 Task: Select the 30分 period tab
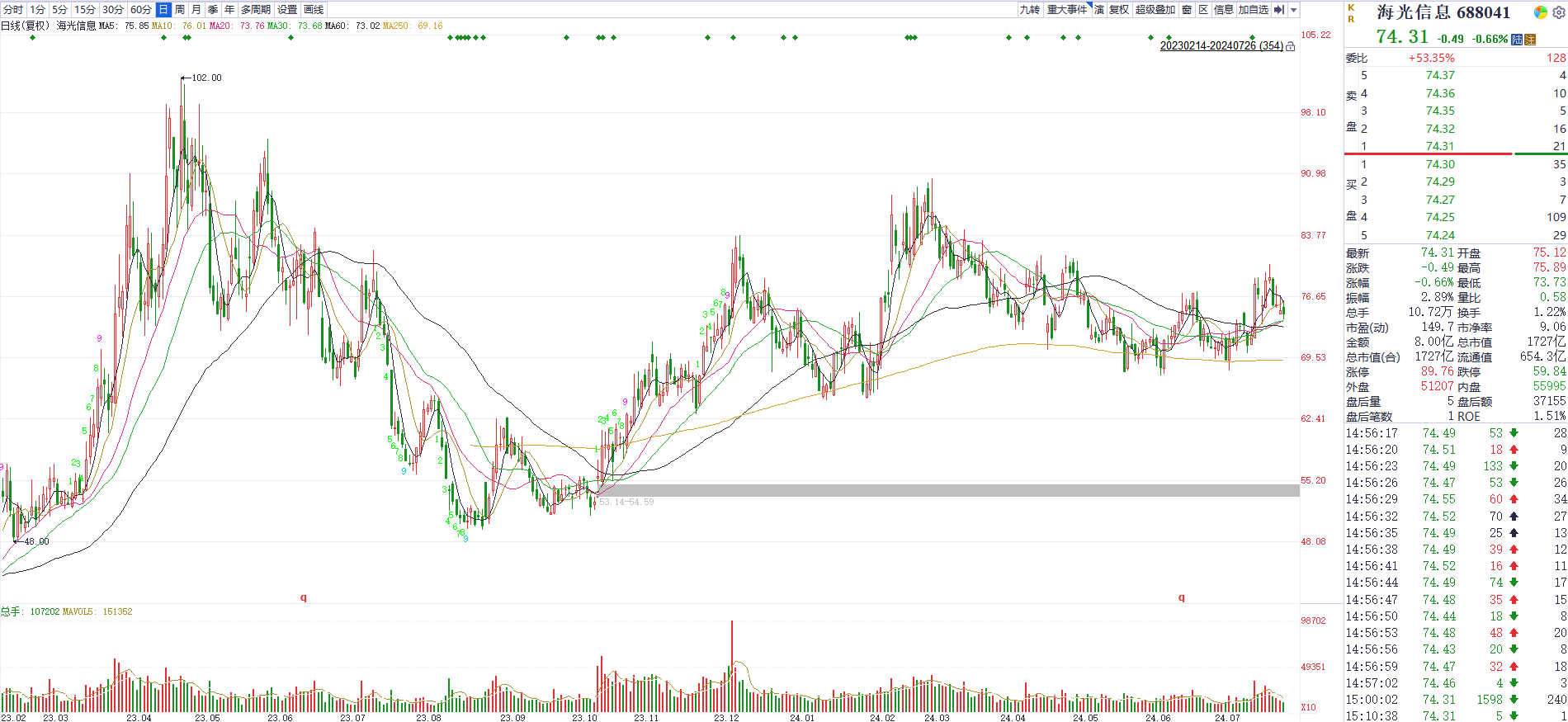coord(113,10)
